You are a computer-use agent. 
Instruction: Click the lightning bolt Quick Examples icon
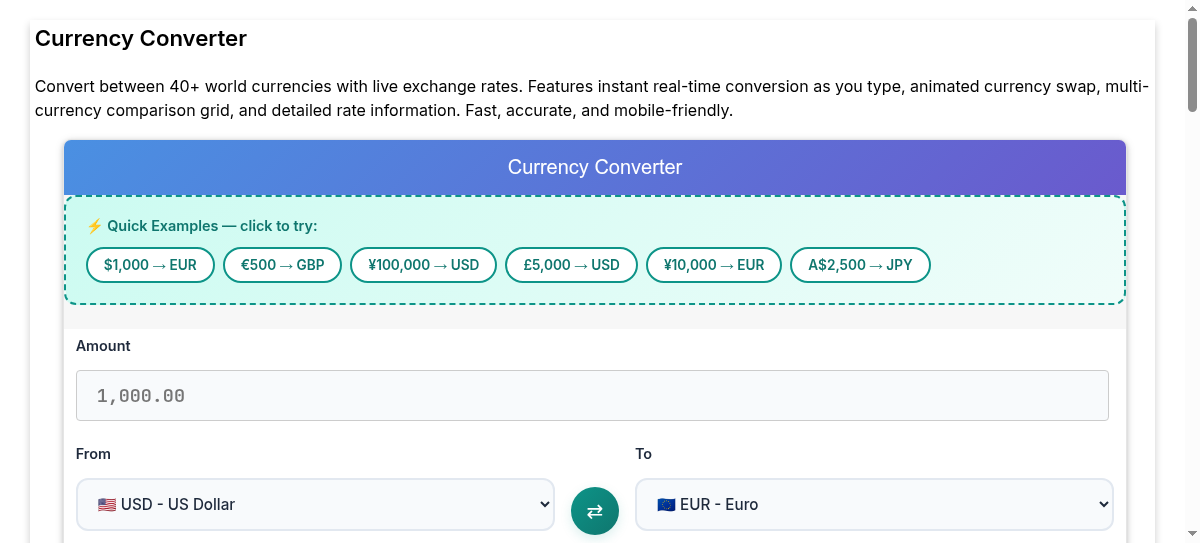[95, 226]
